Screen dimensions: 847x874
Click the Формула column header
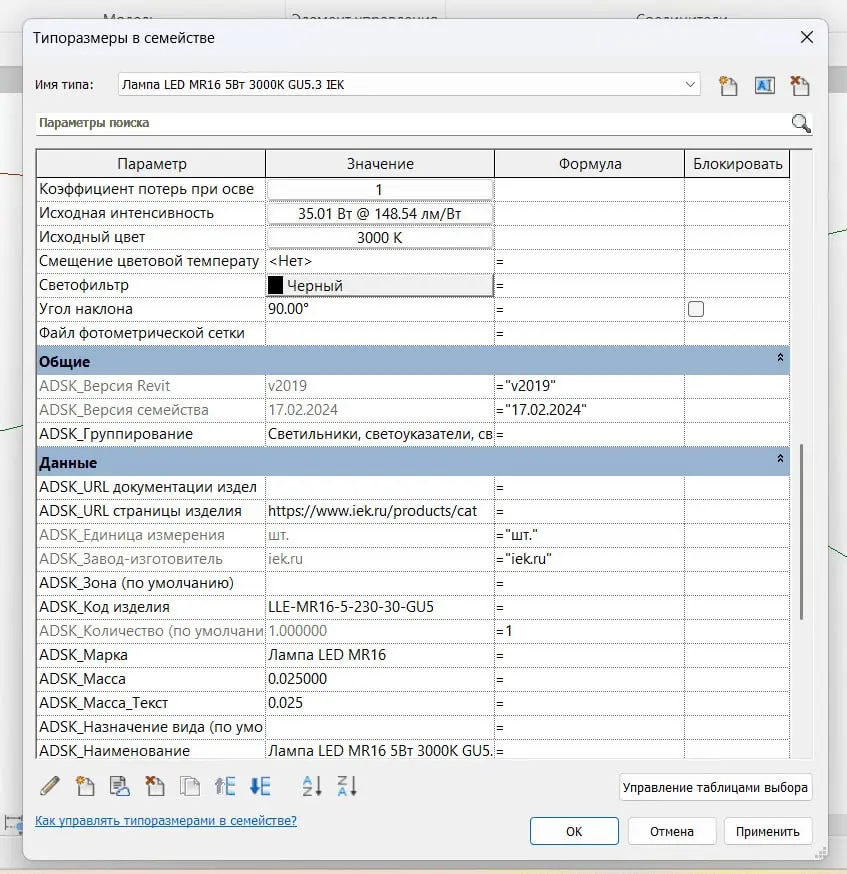(x=590, y=164)
